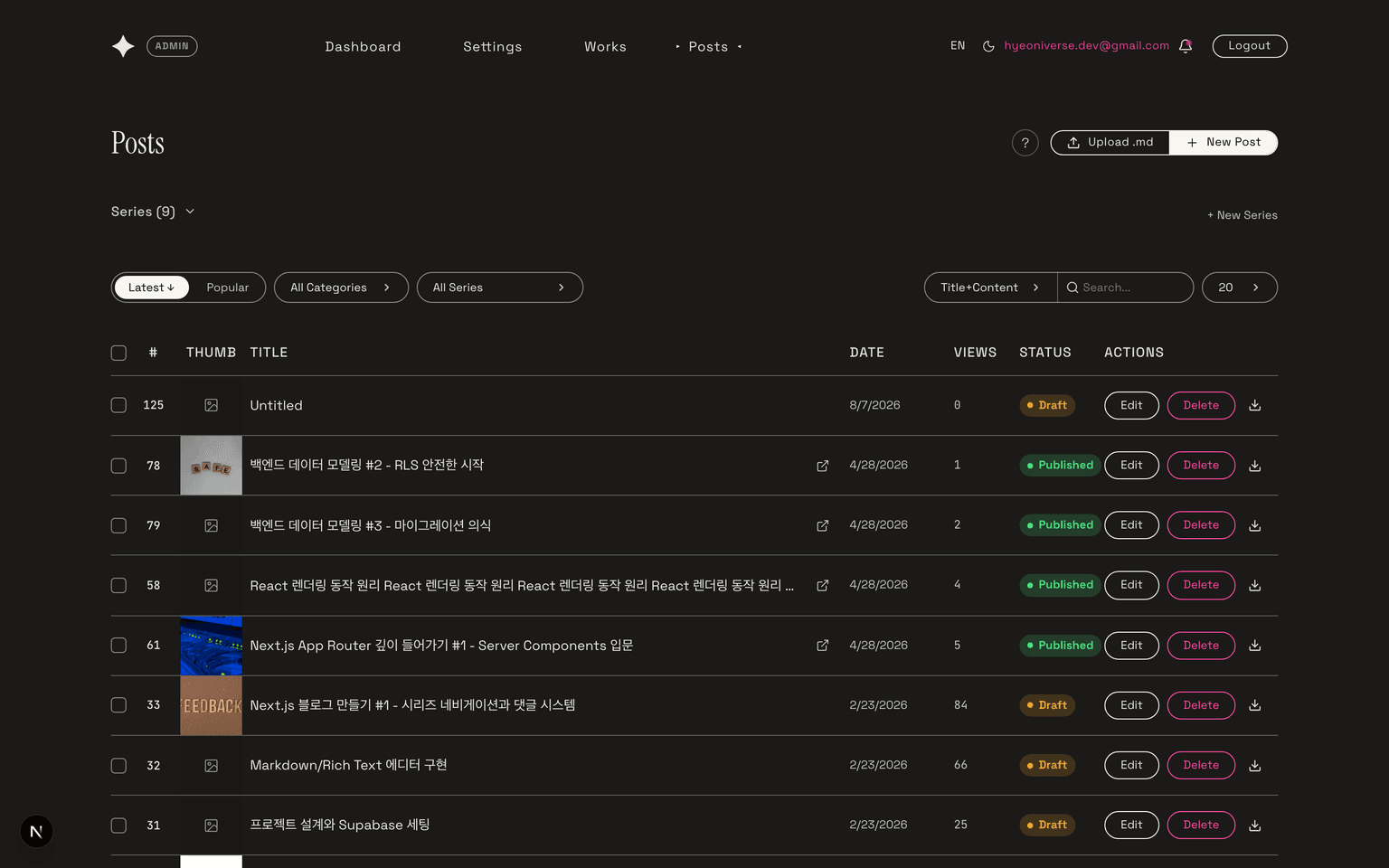Open the 20 per page dropdown

click(x=1240, y=288)
